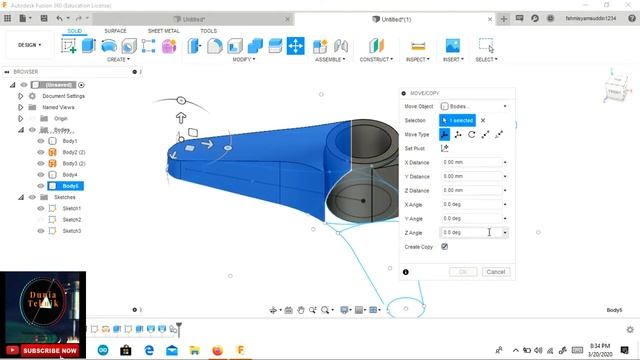This screenshot has height=360, width=640.
Task: Toggle visibility of Body4
Action: (40, 175)
